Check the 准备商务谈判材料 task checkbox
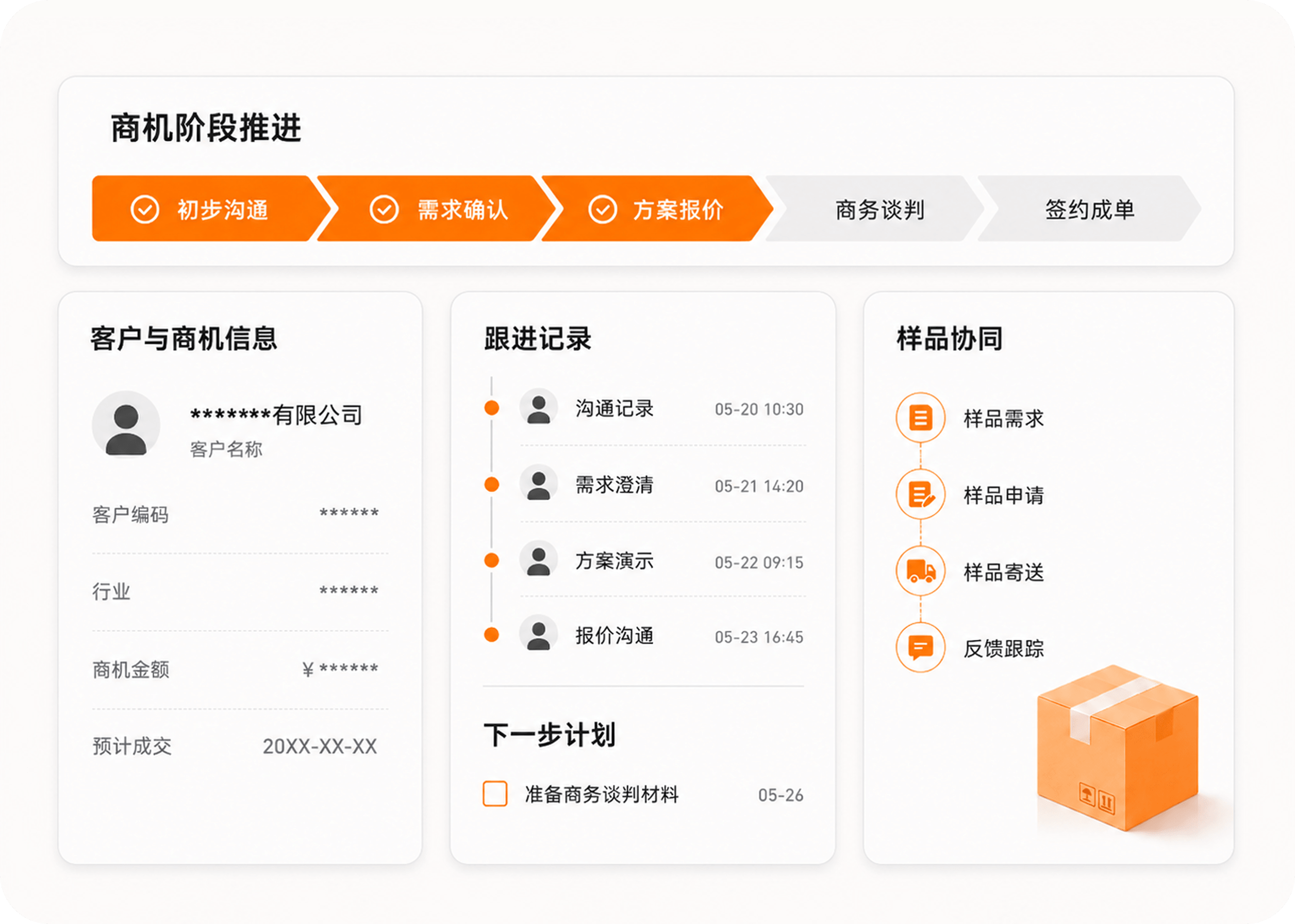 coord(495,793)
